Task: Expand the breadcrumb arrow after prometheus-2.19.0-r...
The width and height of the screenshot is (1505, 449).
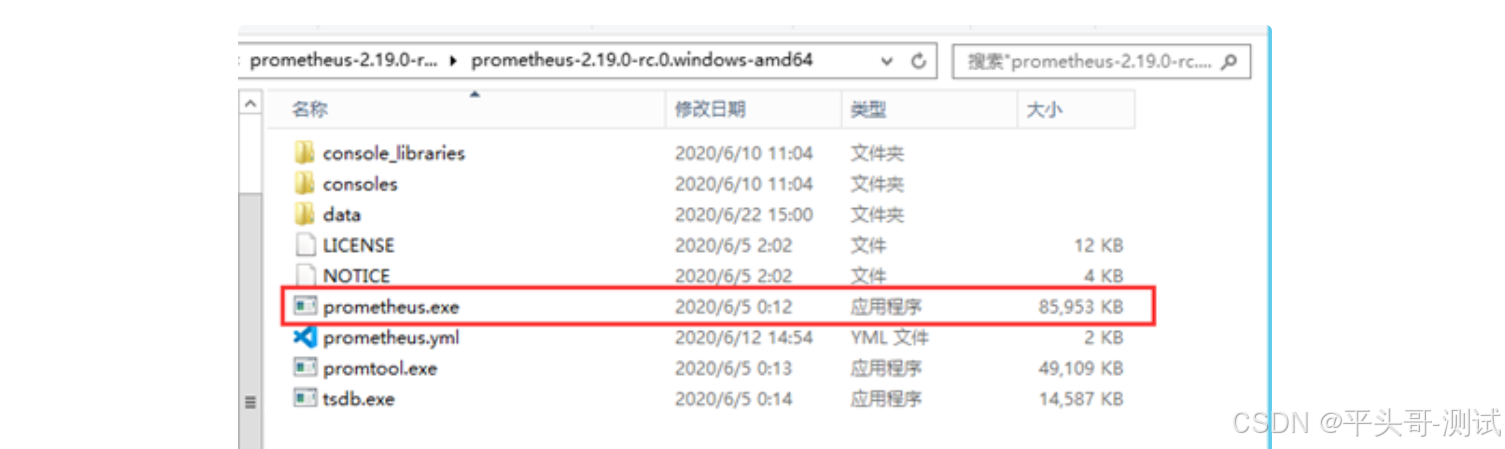Action: click(x=454, y=61)
